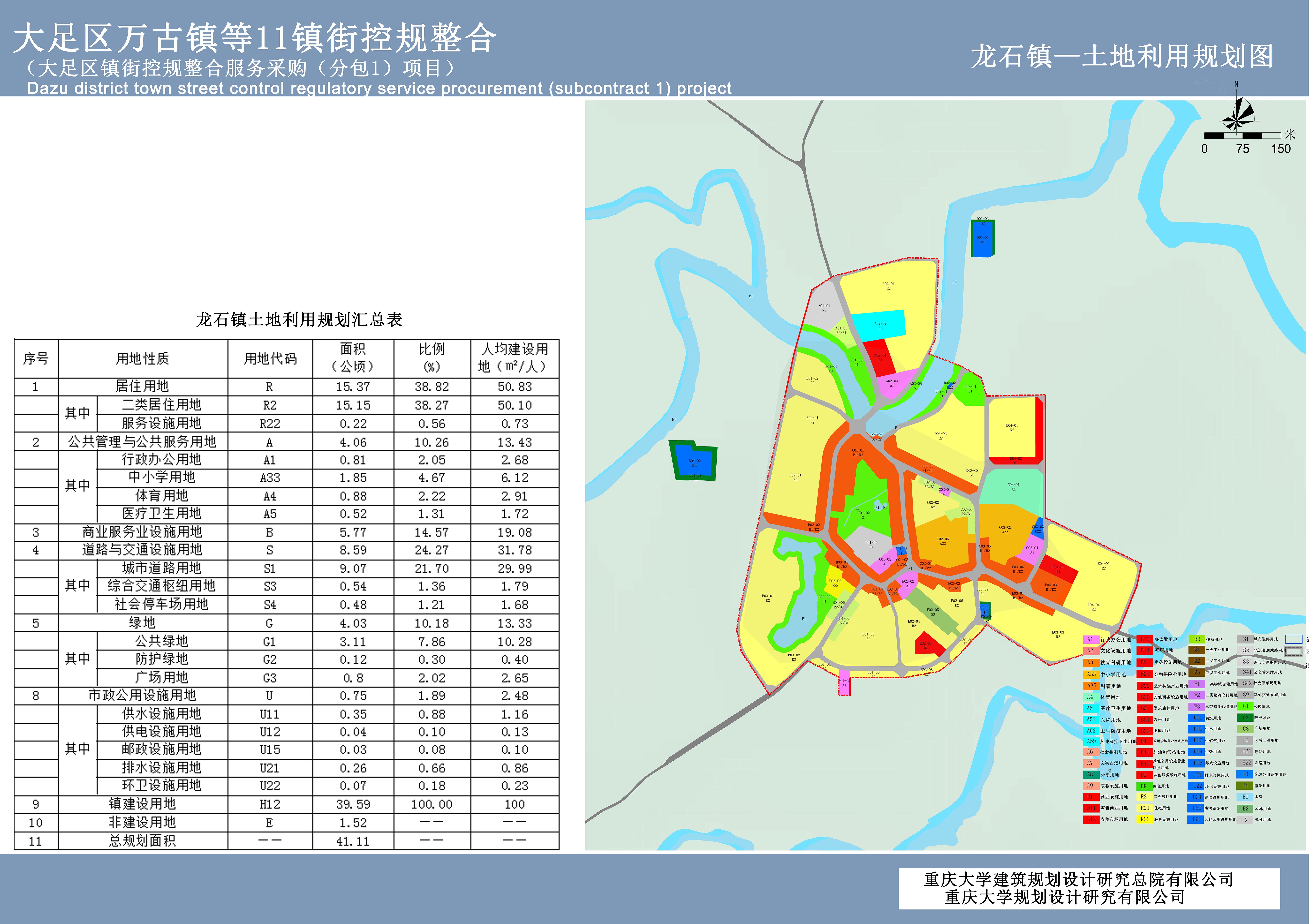Select the G1 公园绿地 legend swatch
Screen dimensions: 1309x924
click(1245, 706)
